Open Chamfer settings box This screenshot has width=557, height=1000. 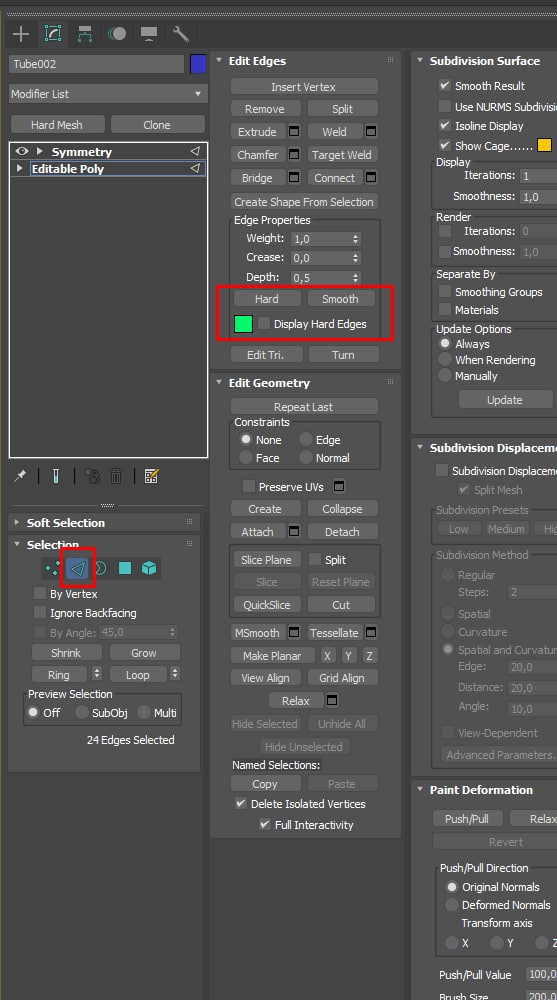click(294, 154)
